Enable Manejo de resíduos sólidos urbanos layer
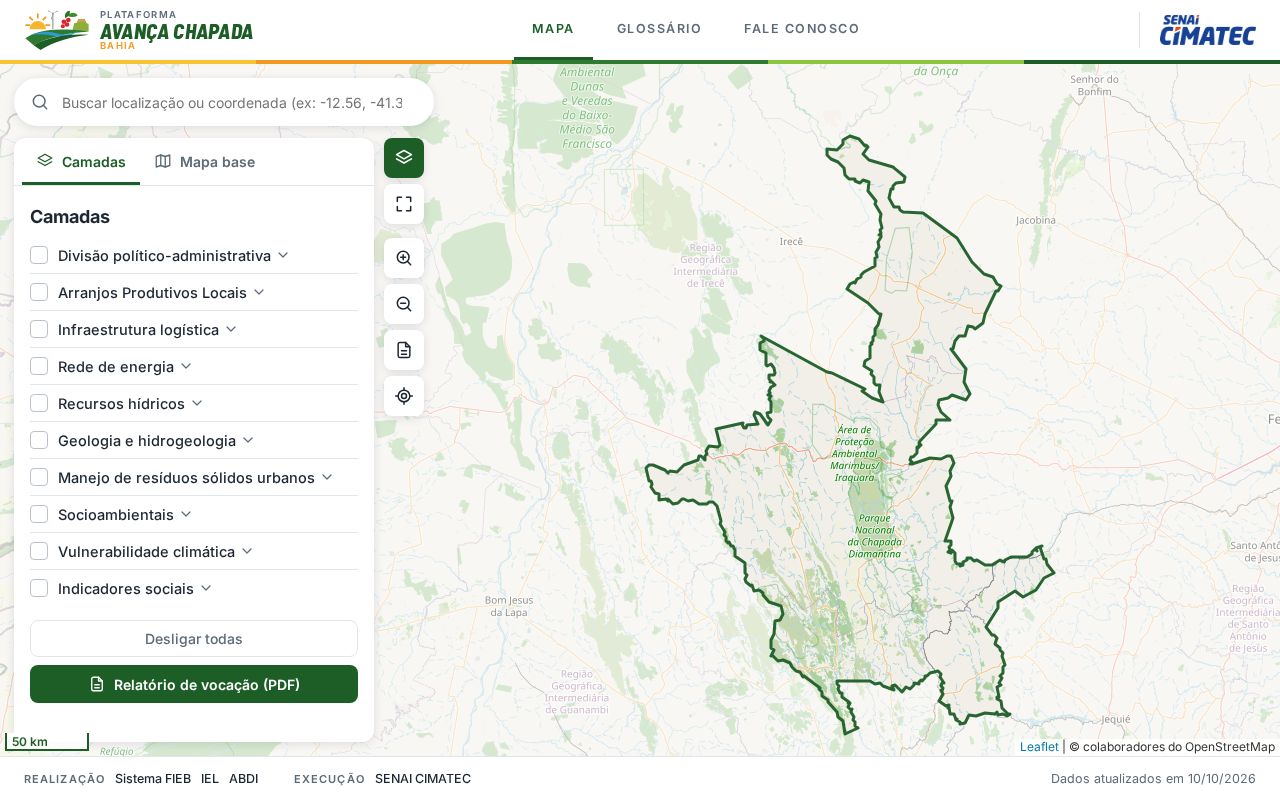This screenshot has height=800, width=1280. (x=39, y=477)
